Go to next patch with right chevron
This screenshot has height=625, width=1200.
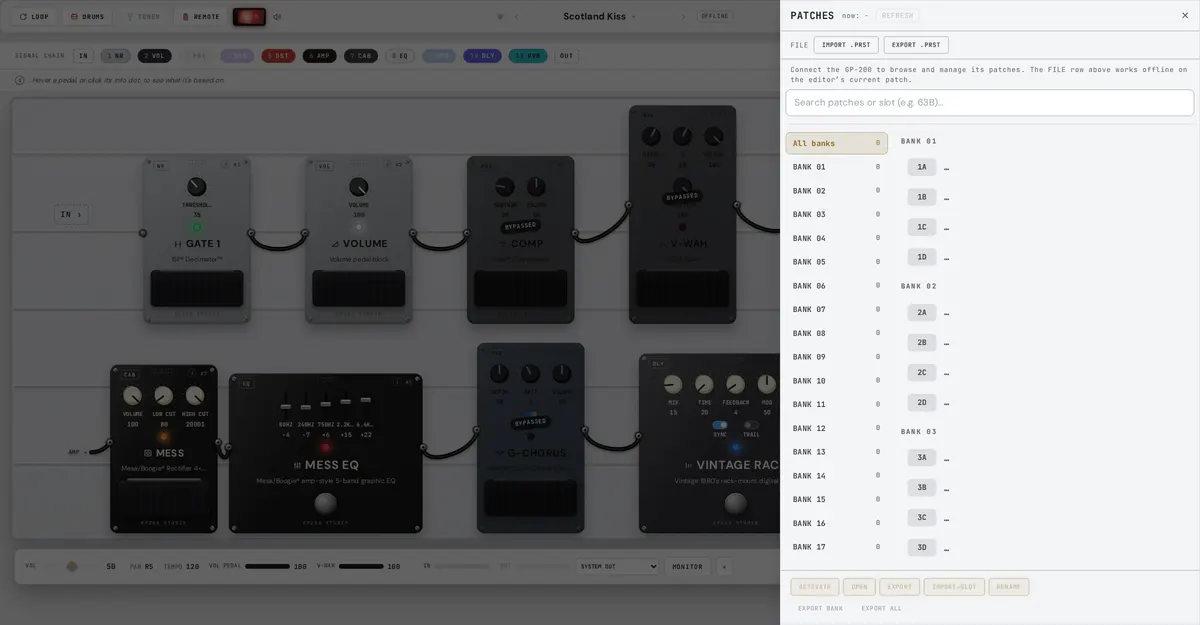point(684,16)
